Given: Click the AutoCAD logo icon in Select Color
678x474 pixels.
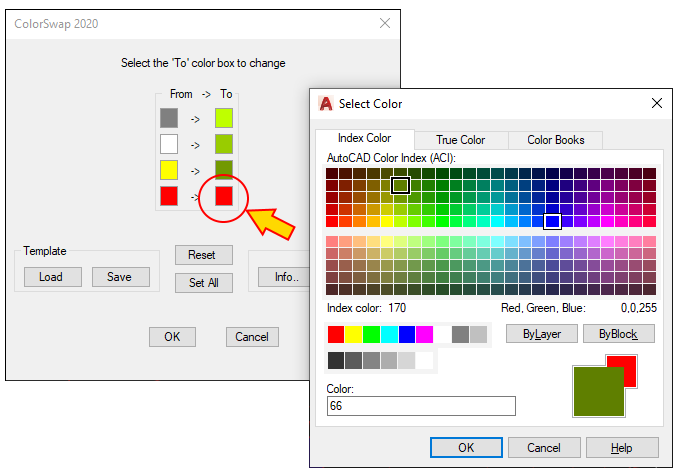Looking at the screenshot, I should click(x=326, y=104).
